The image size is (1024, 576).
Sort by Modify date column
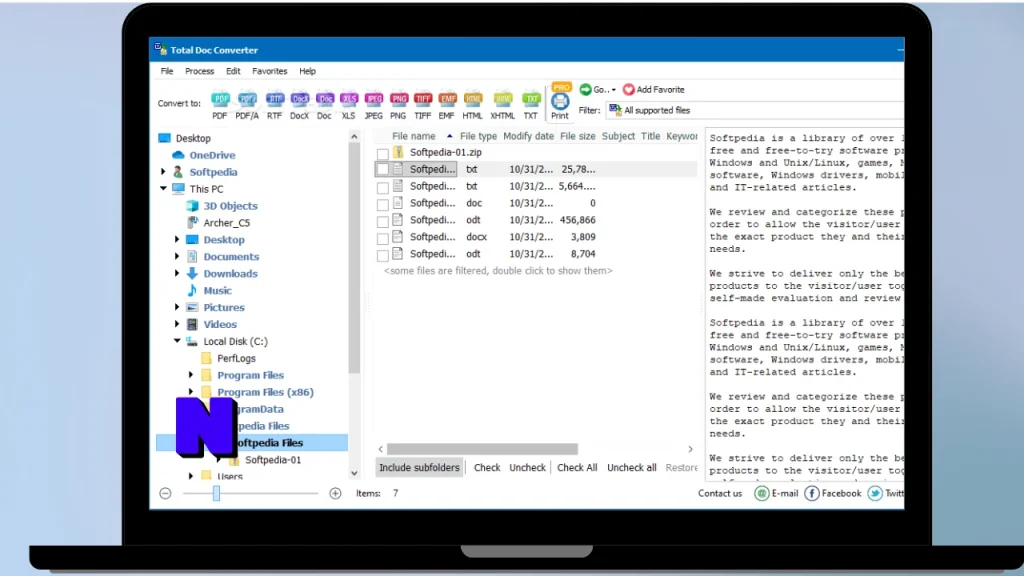[528, 136]
